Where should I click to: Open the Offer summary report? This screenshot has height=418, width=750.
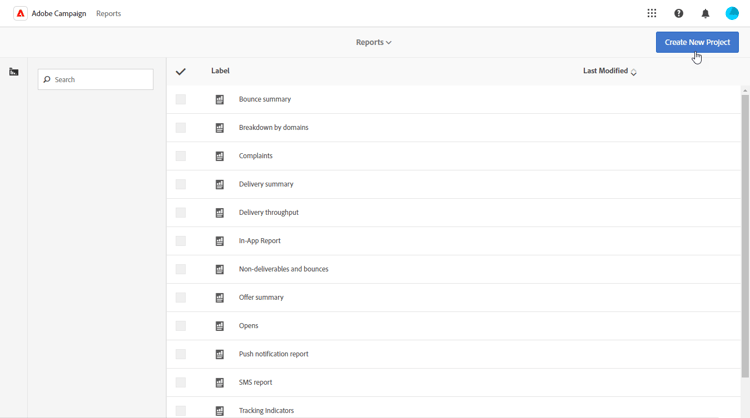261,298
